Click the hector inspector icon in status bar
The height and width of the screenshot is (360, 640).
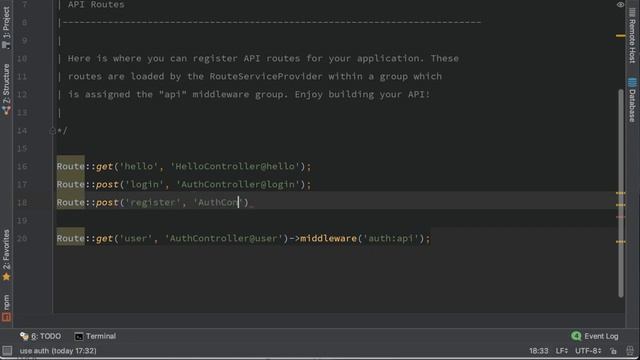point(630,351)
